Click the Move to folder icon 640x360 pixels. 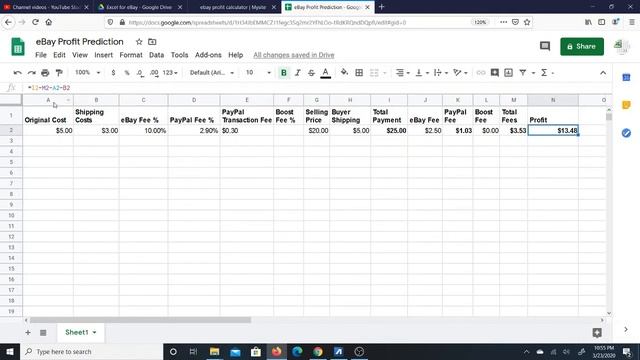click(152, 42)
